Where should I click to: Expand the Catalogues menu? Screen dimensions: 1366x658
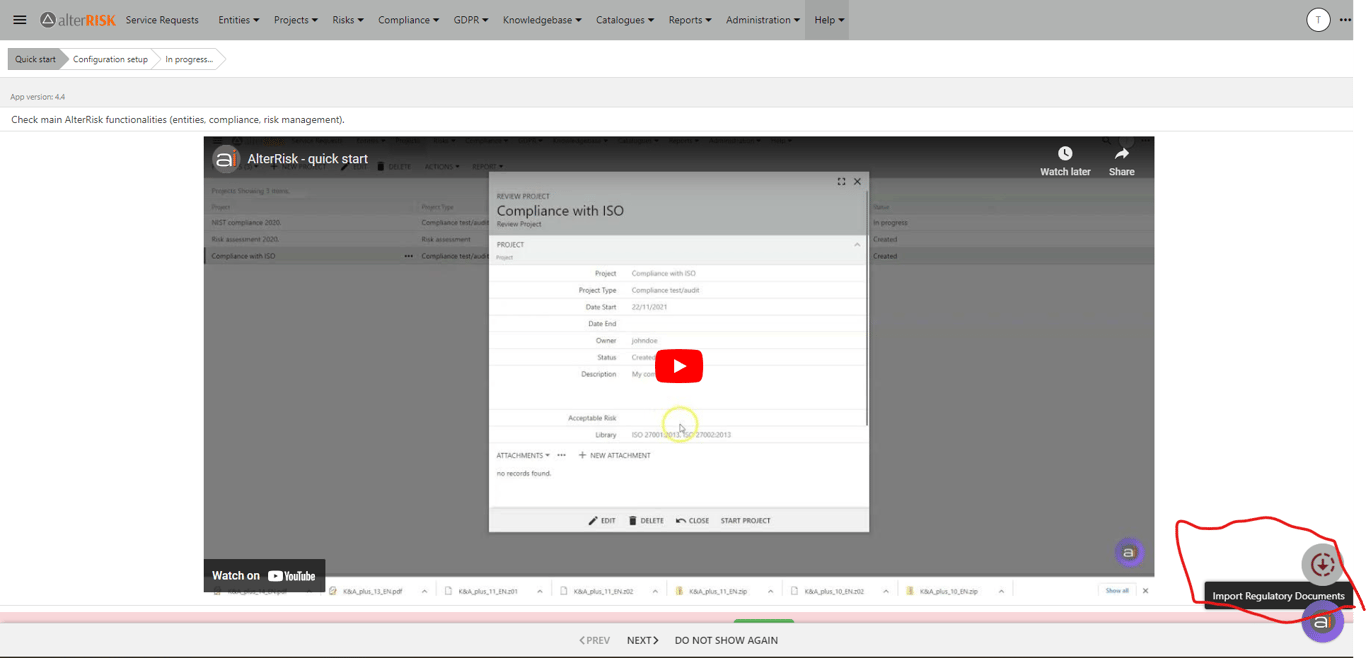click(625, 20)
